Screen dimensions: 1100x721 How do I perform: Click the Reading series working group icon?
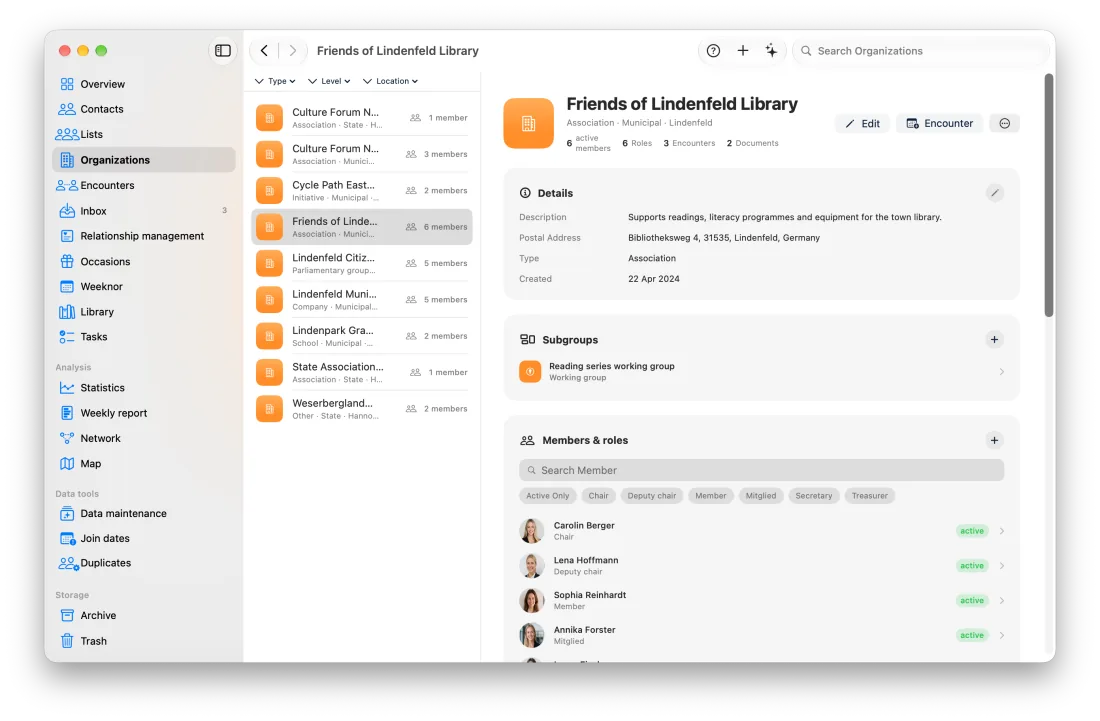[530, 371]
